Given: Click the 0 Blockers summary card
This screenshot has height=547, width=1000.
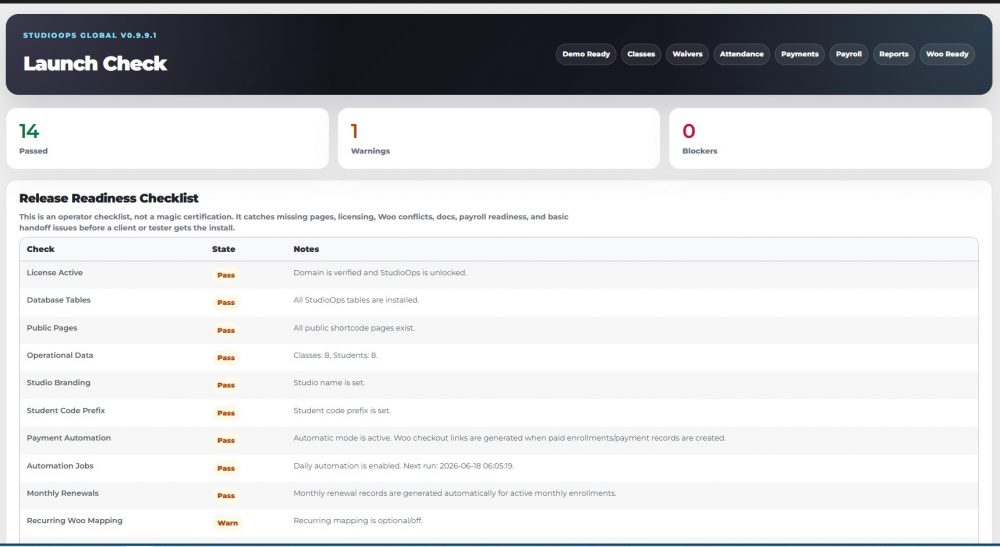Looking at the screenshot, I should coord(830,138).
